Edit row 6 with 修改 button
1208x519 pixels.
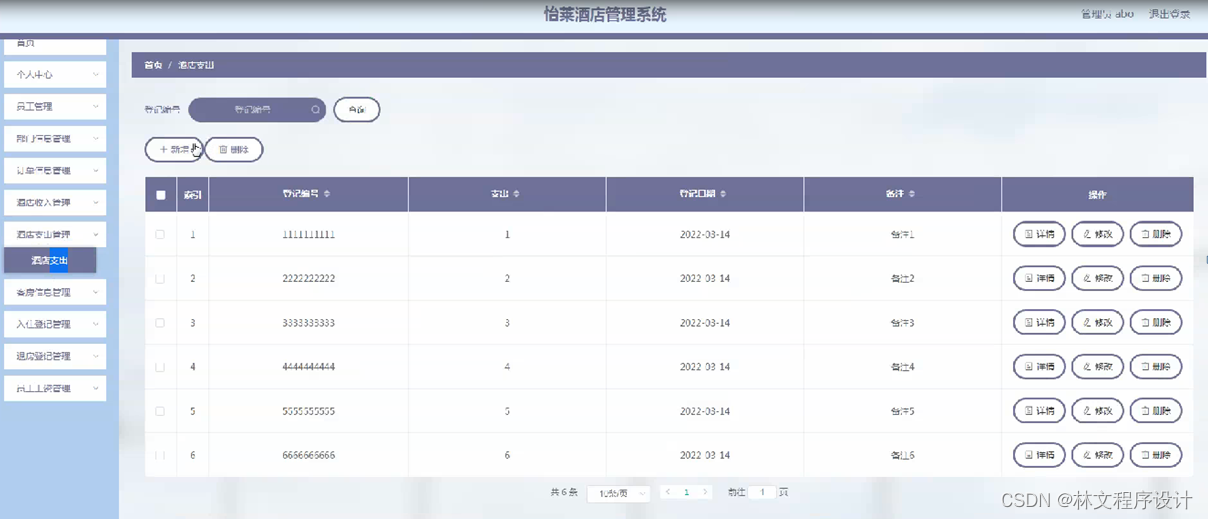pyautogui.click(x=1097, y=454)
